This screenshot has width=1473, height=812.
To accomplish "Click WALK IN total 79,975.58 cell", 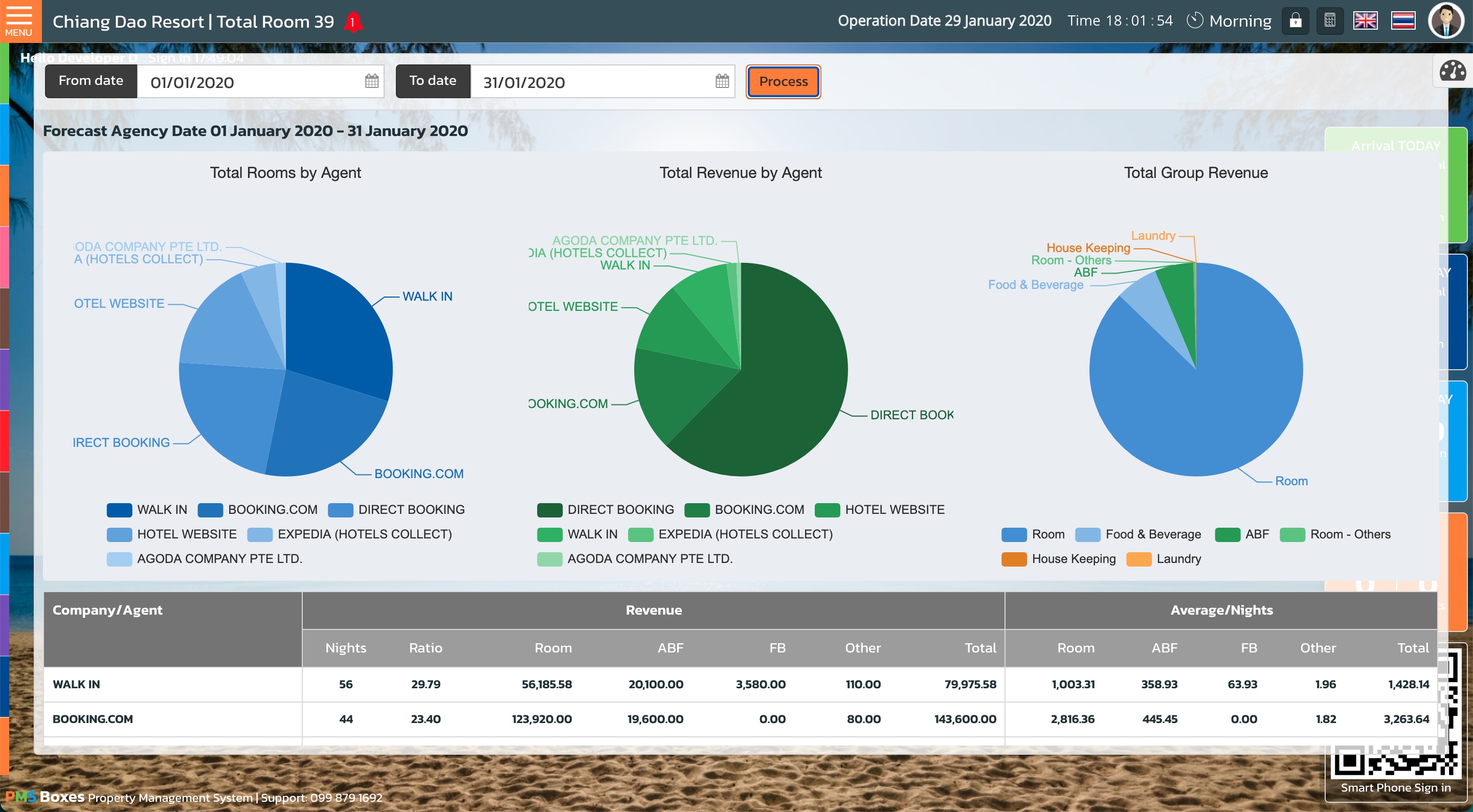I will tap(970, 685).
